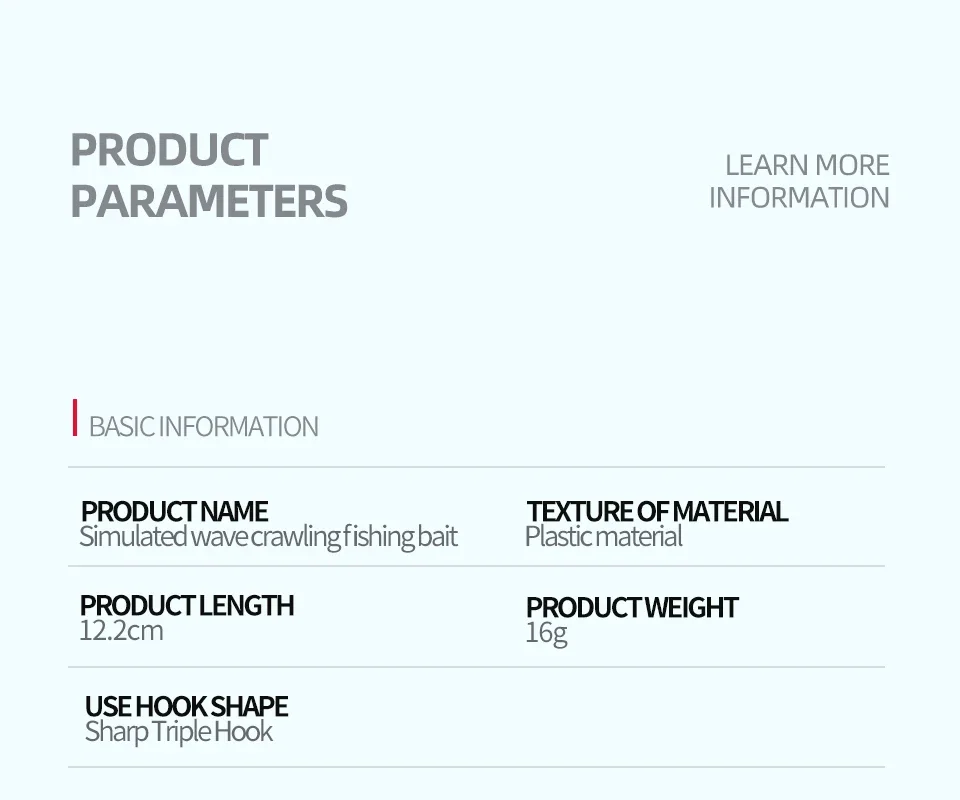Click the divider line below BASIC INFORMATION

pyautogui.click(x=476, y=467)
